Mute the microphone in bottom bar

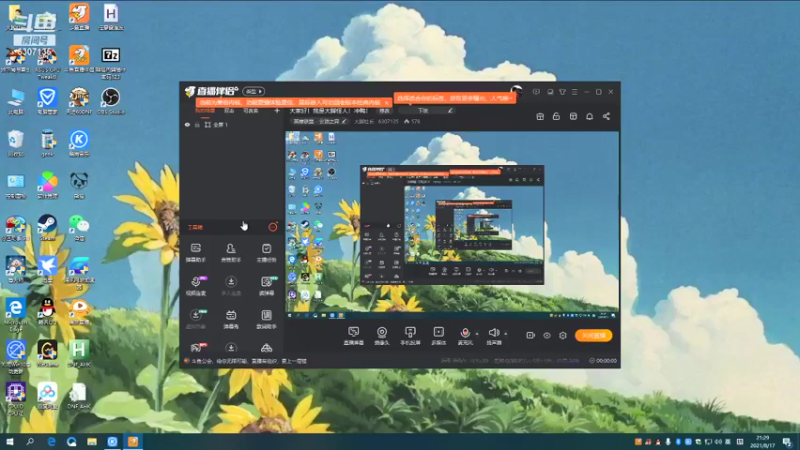point(465,333)
